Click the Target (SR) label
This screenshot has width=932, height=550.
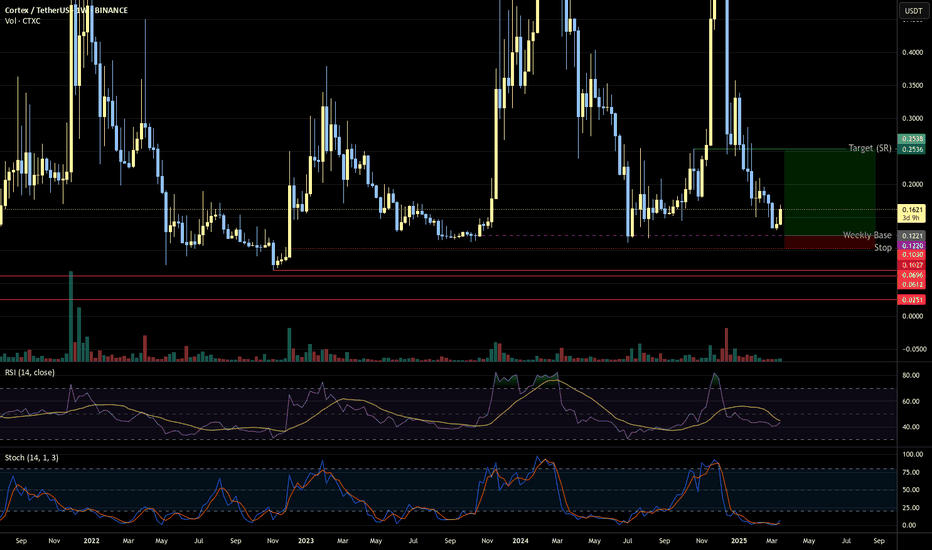[870, 147]
